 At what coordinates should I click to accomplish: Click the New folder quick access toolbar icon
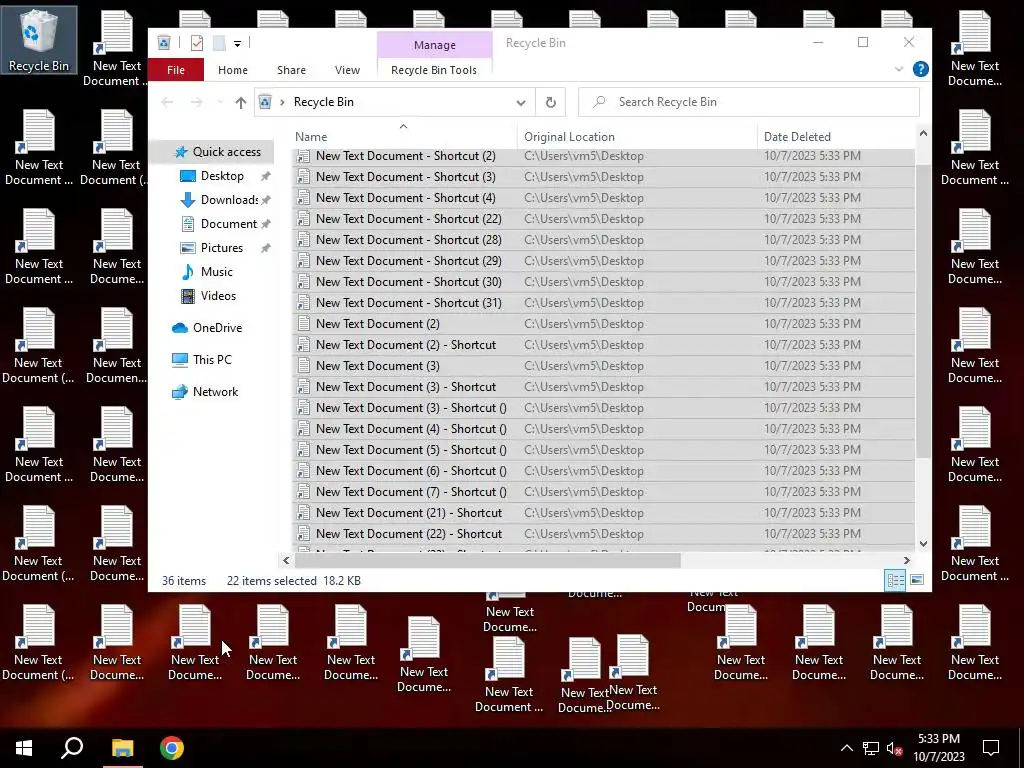(x=219, y=44)
